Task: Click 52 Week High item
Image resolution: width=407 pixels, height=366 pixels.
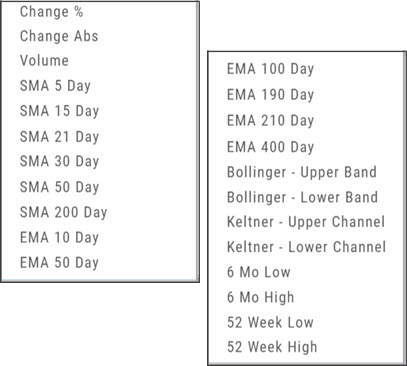Action: coord(272,347)
